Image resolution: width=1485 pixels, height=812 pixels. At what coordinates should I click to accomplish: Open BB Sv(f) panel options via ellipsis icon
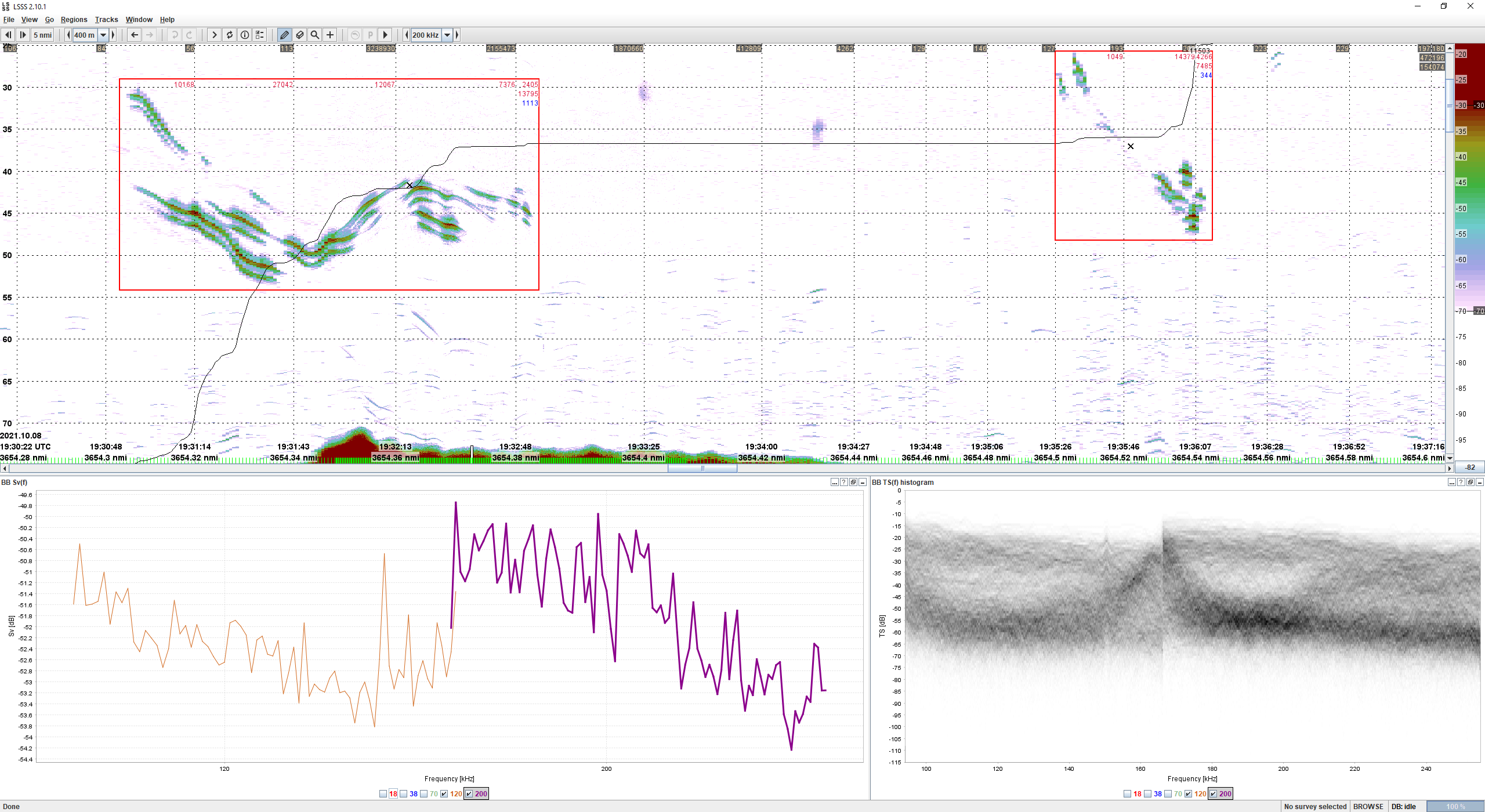(834, 482)
